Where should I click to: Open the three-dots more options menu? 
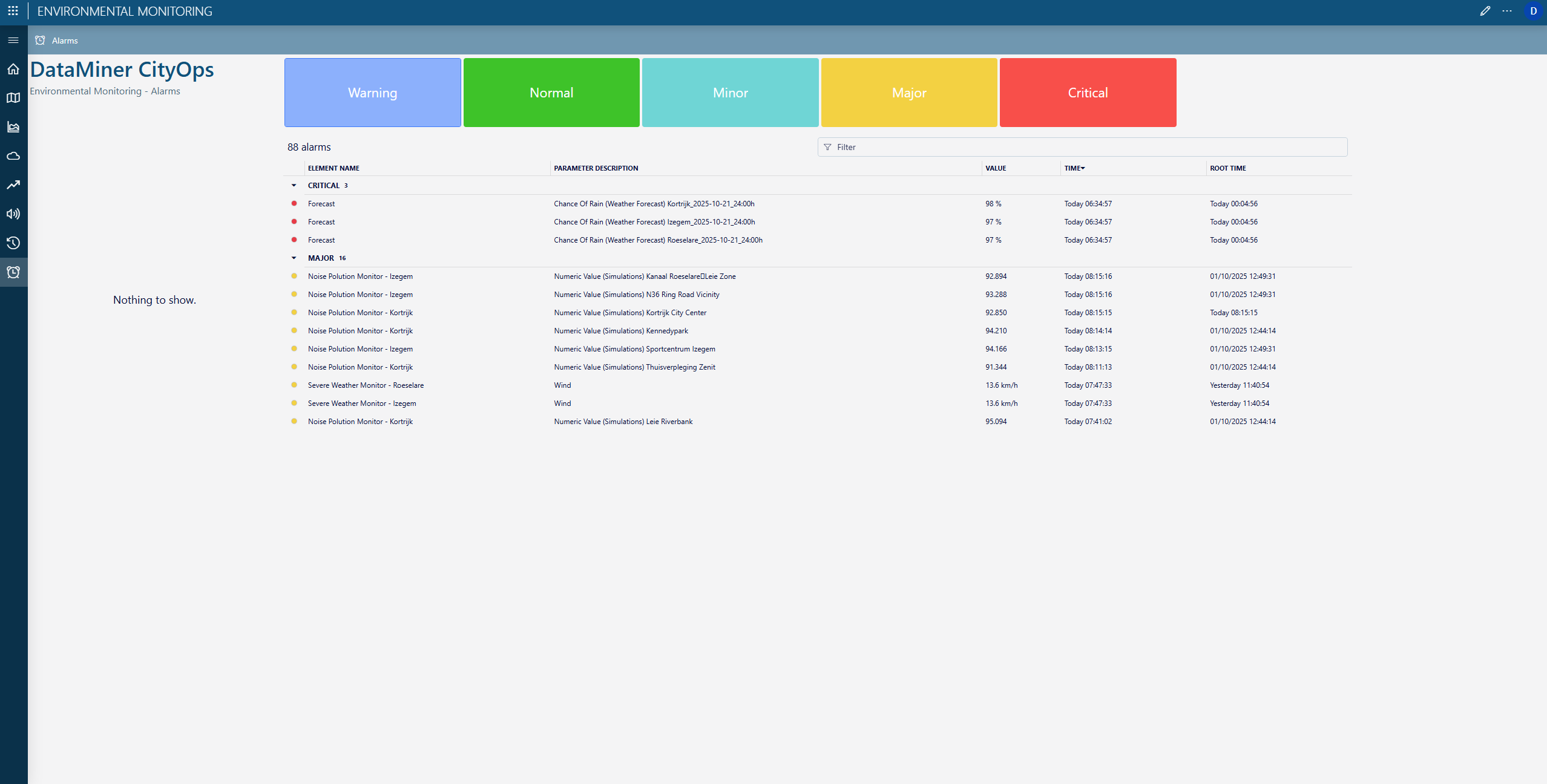(x=1507, y=11)
